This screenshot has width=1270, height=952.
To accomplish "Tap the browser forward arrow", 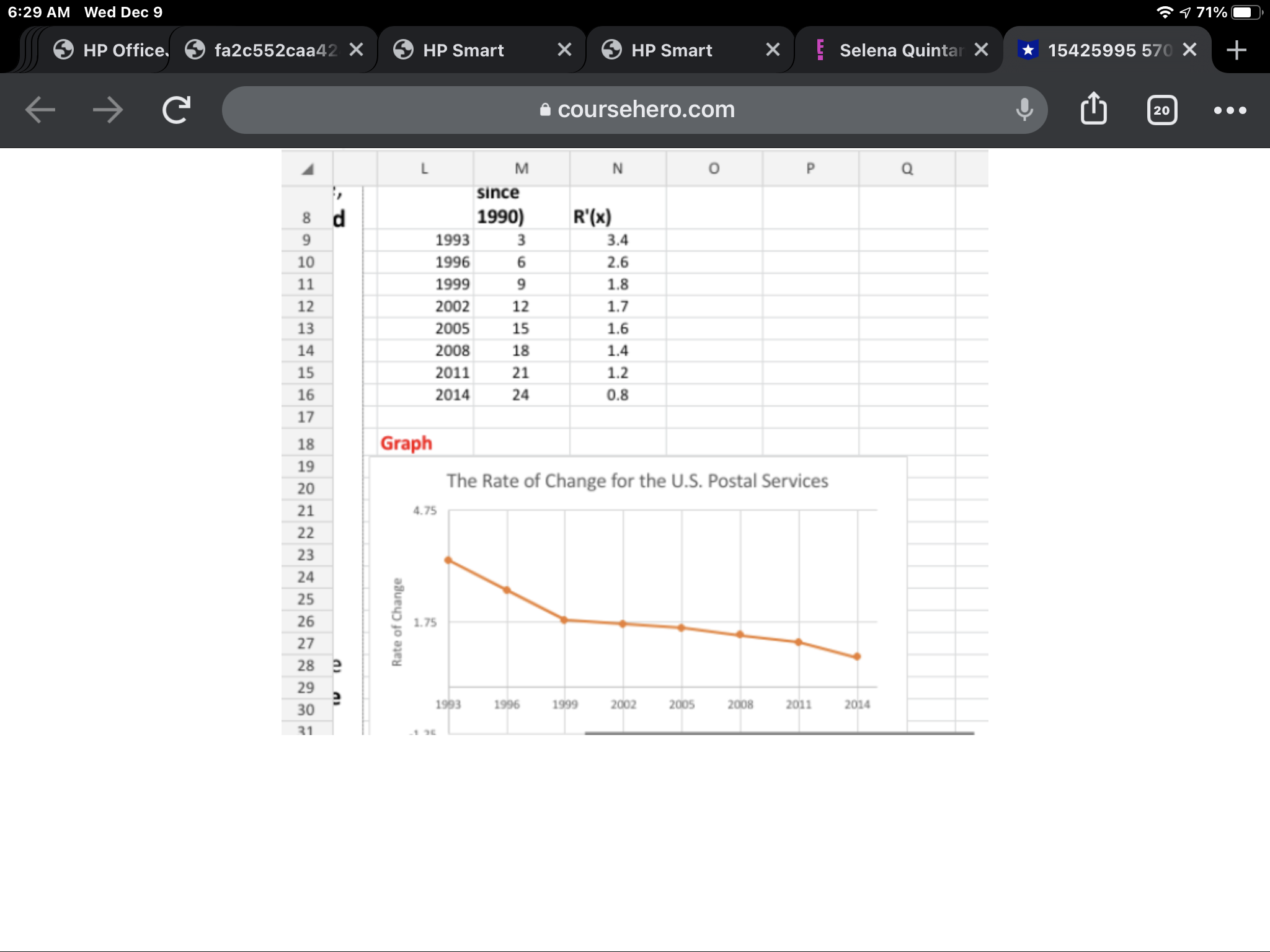I will coord(108,110).
